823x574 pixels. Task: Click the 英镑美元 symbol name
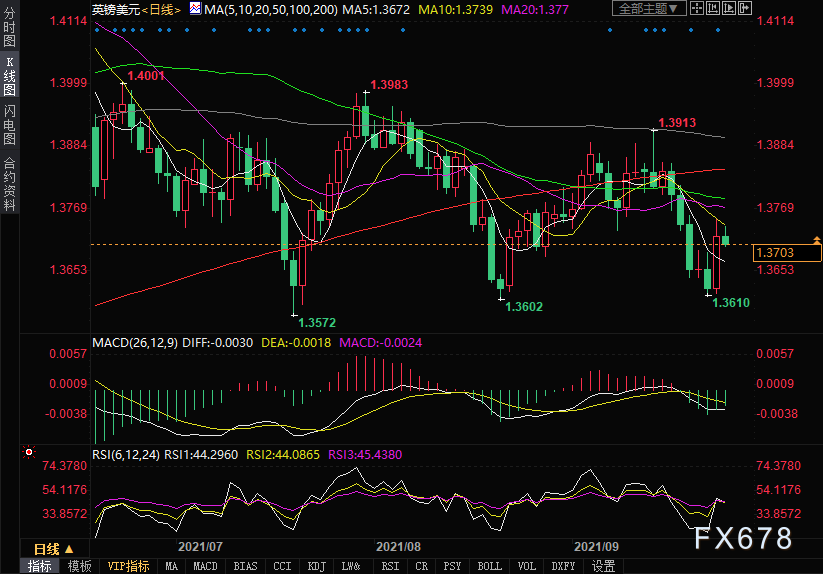pos(117,9)
